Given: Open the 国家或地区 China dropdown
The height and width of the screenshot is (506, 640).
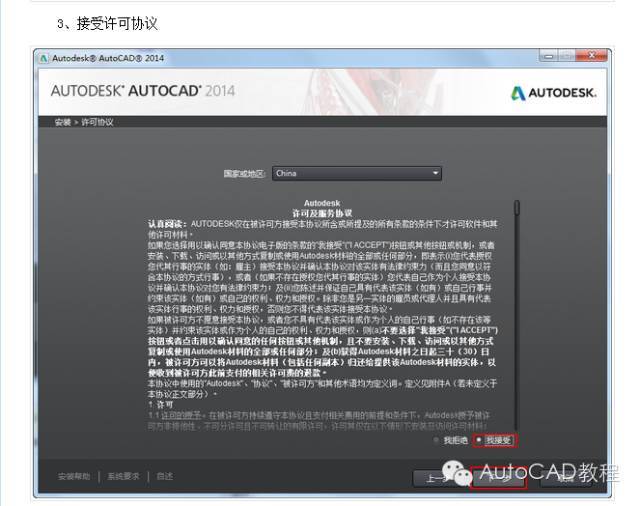Looking at the screenshot, I should pos(357,173).
